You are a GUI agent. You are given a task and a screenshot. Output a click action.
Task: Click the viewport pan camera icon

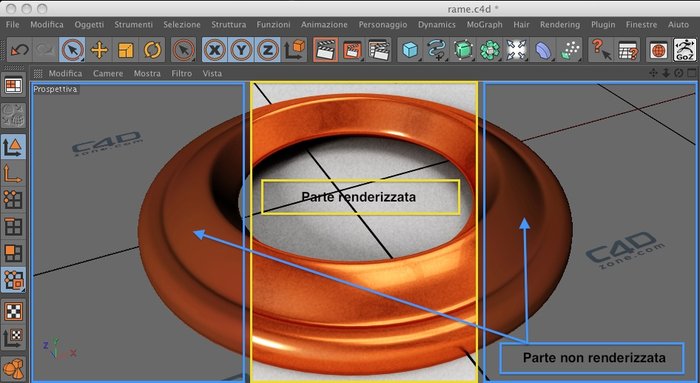(x=653, y=73)
